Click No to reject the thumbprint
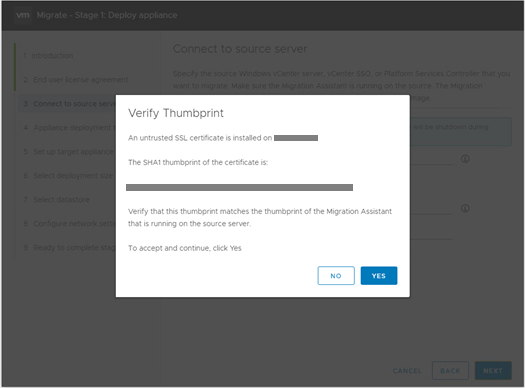 pos(336,276)
